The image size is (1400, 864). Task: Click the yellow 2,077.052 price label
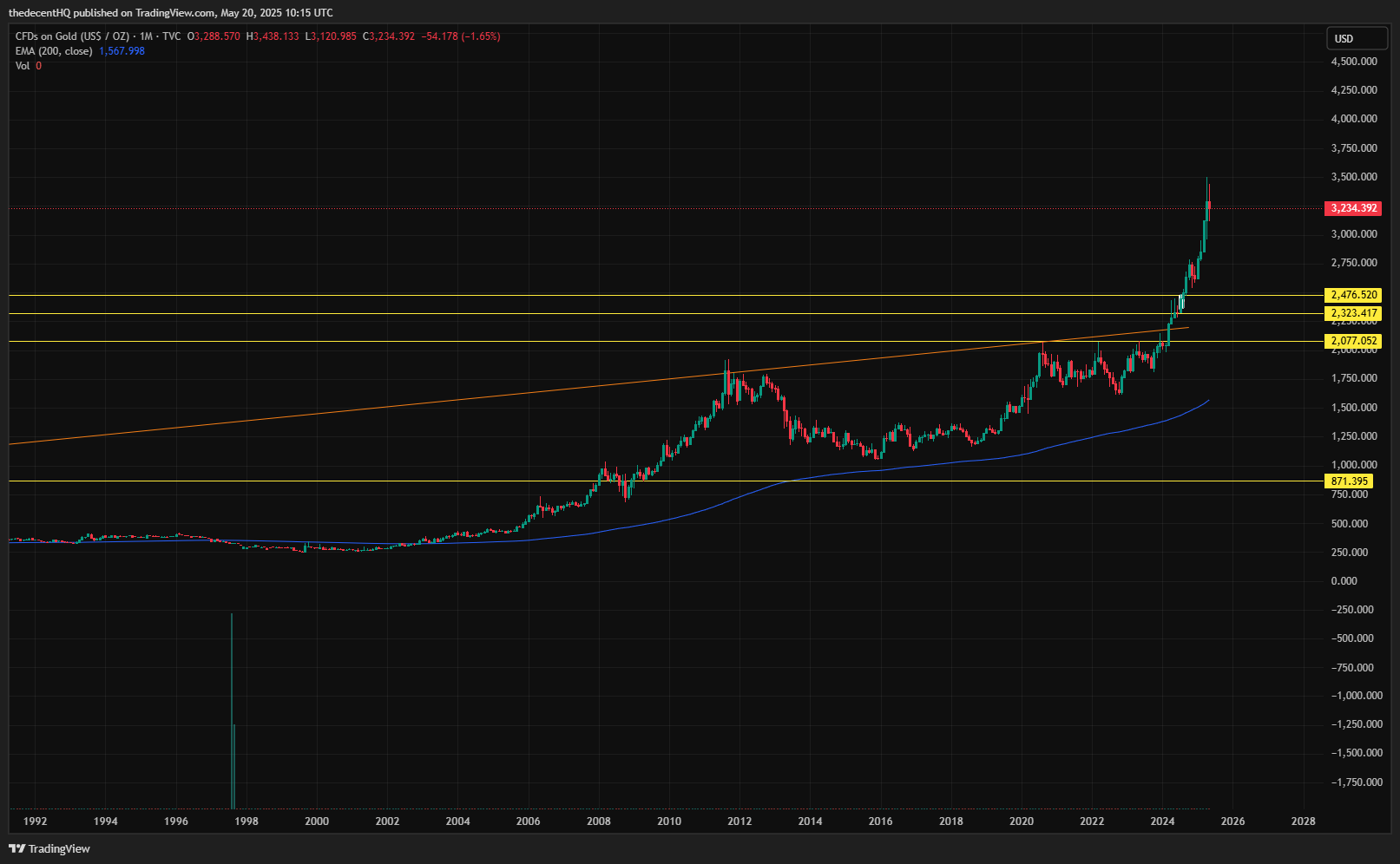point(1354,341)
